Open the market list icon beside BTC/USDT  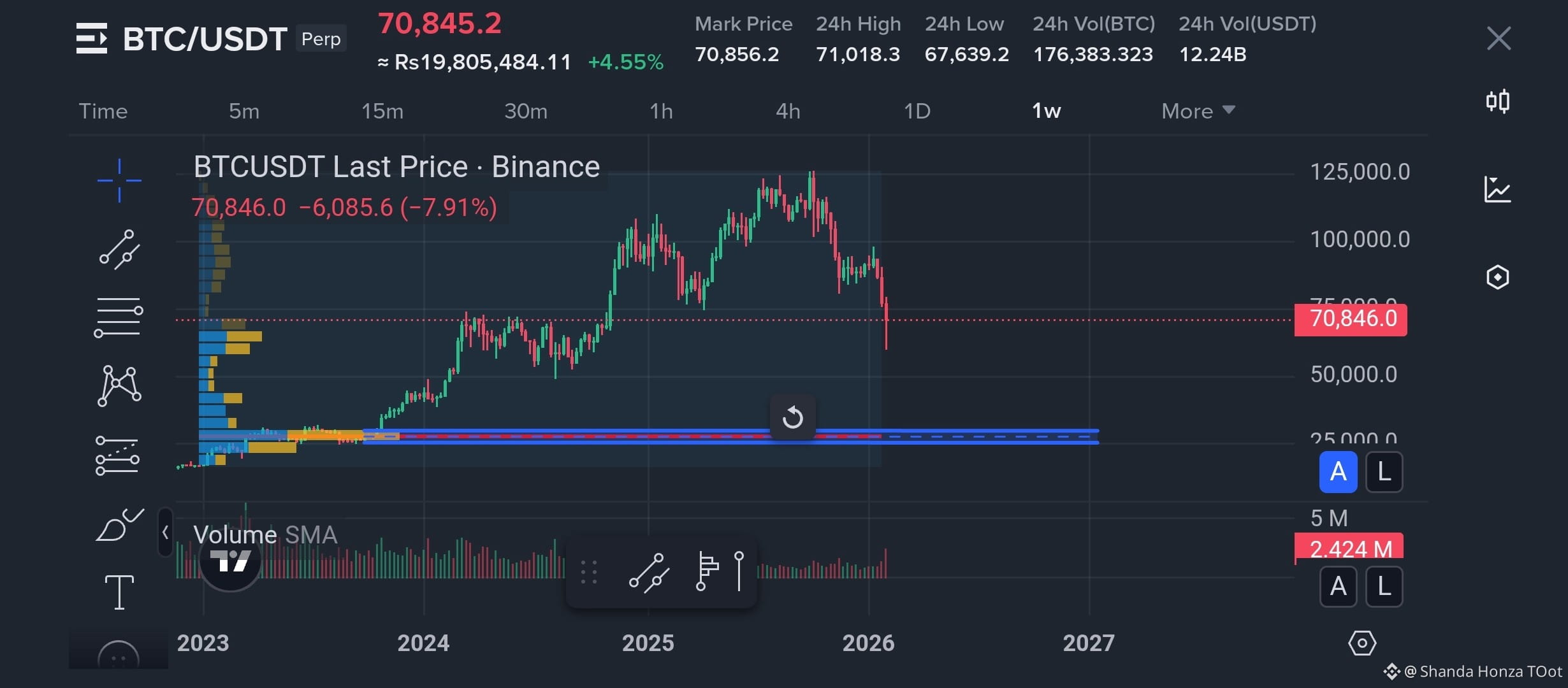click(x=92, y=38)
